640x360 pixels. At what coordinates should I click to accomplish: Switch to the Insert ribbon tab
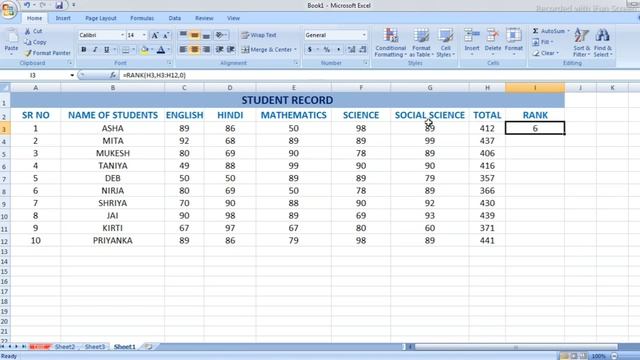point(63,18)
